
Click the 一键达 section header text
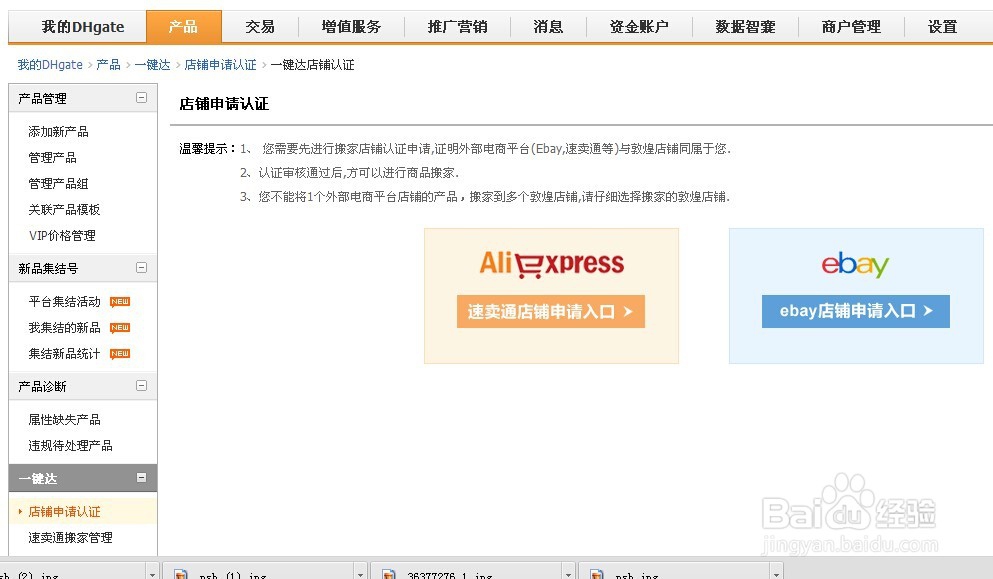point(38,479)
